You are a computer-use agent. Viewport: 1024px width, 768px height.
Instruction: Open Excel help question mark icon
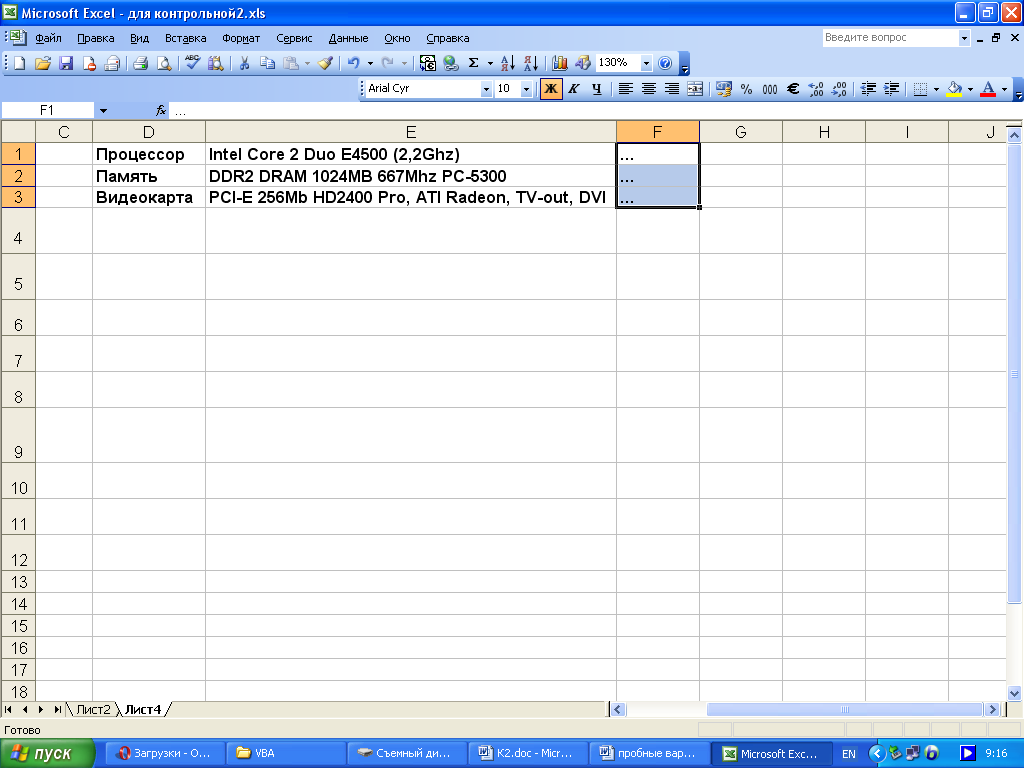[665, 63]
